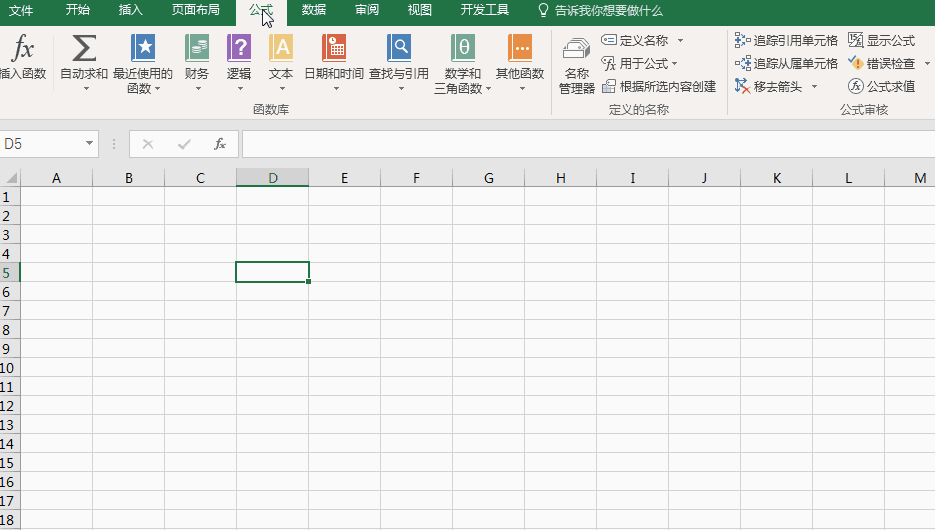This screenshot has width=935, height=530.
Task: Switch to the Insert (插入) tab
Action: pos(131,10)
